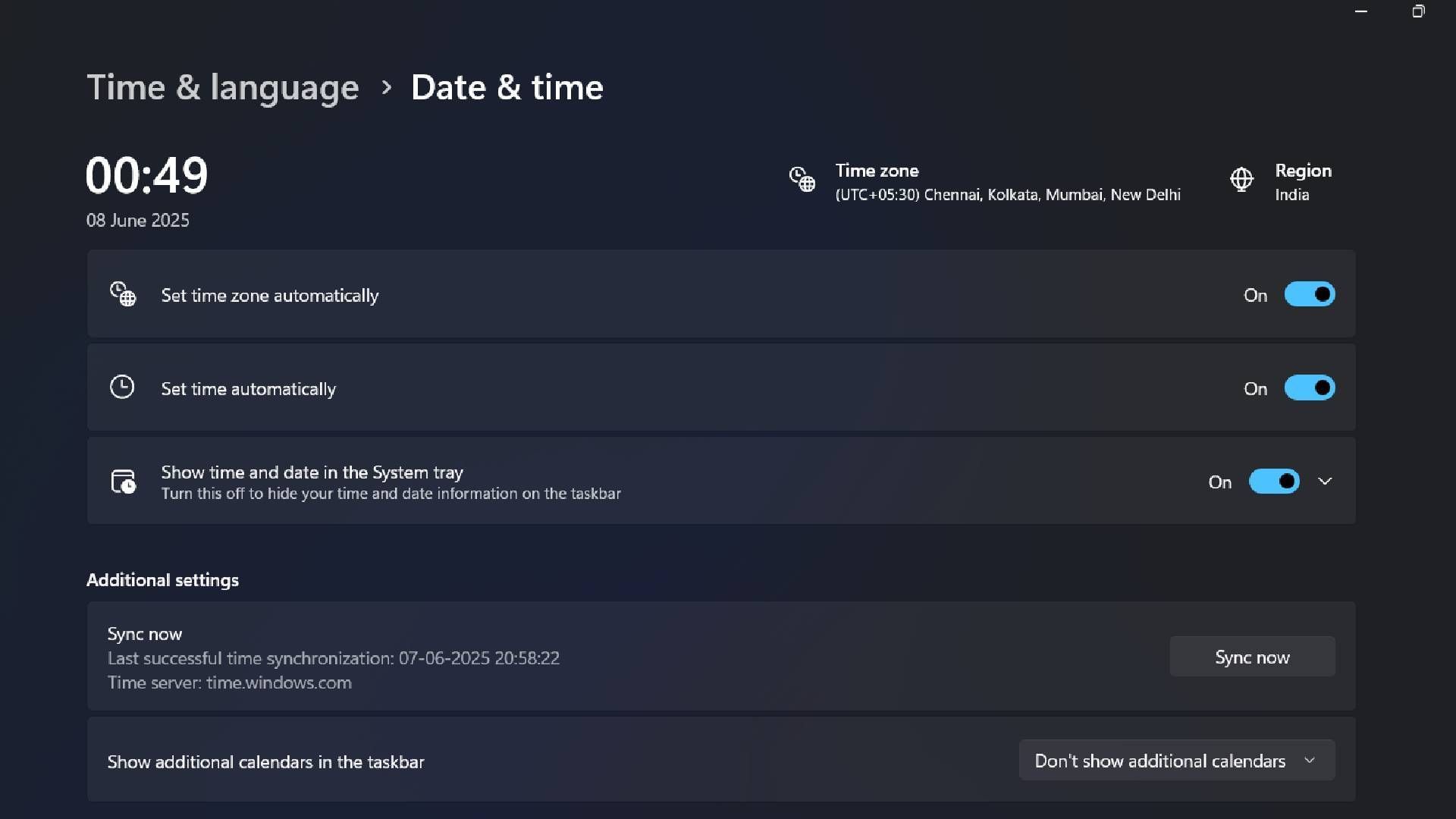Click the Region globe icon
The width and height of the screenshot is (1456, 819).
tap(1241, 180)
